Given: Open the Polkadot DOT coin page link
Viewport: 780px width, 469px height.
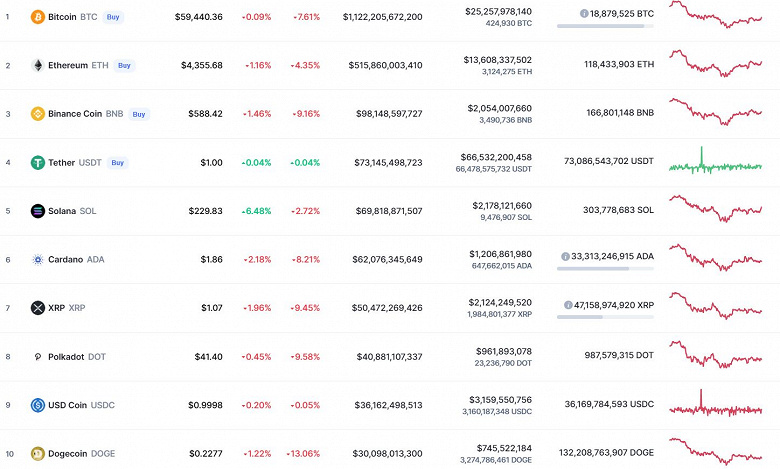Looking at the screenshot, I should (x=76, y=356).
